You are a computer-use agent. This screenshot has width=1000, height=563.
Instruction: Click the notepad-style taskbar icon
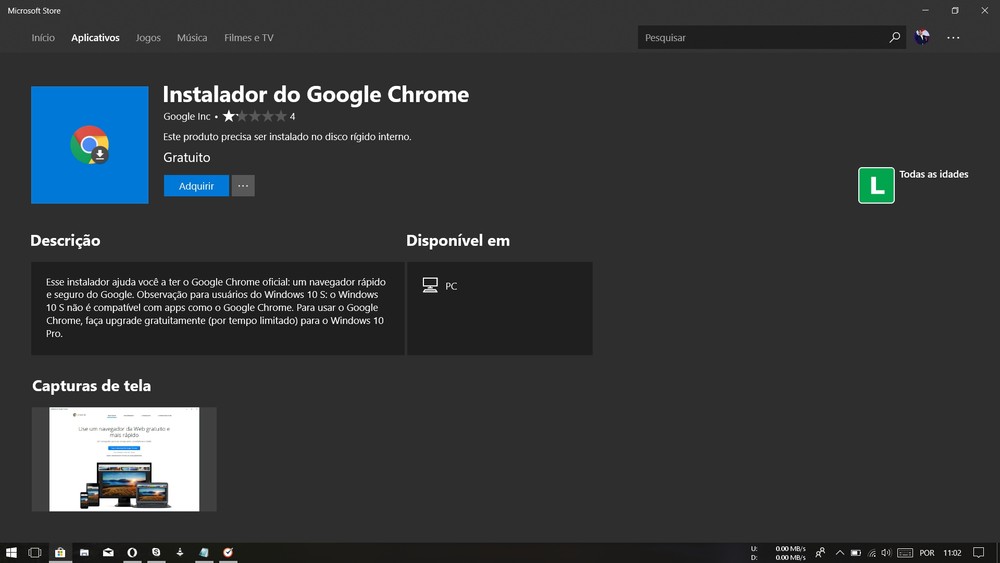pyautogui.click(x=204, y=552)
